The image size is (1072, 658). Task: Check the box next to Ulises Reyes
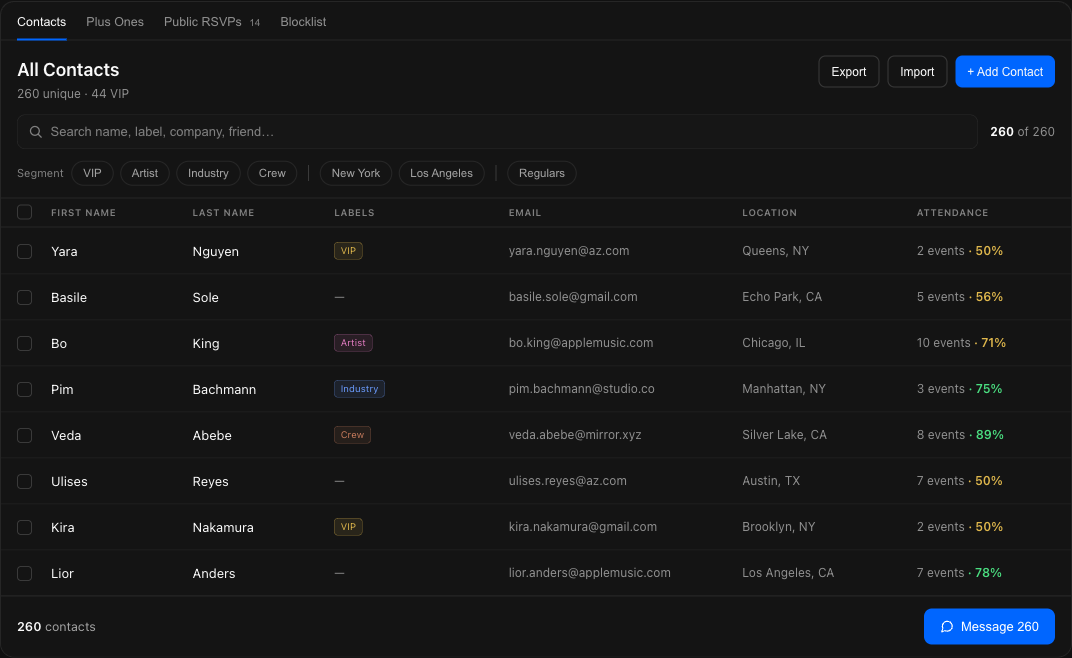25,481
